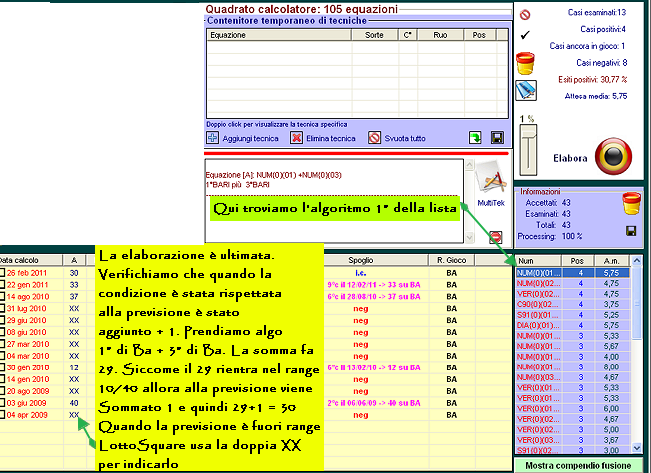Tick the checkbox for 14 ago 2010
This screenshot has width=651, height=473.
pyautogui.click(x=2, y=297)
